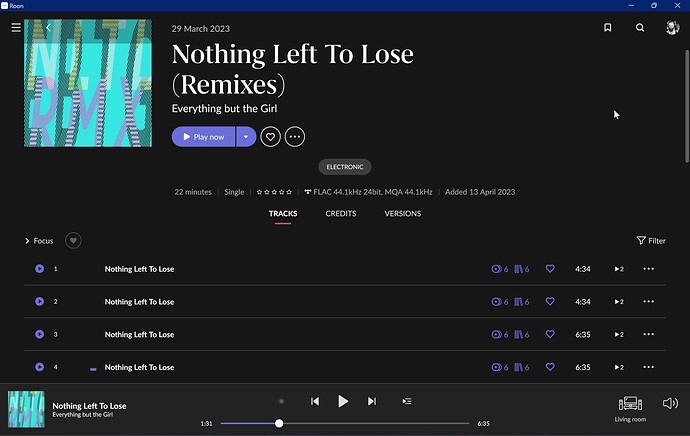Click the vertical page scrollbar
690x436 pixels.
(x=687, y=106)
